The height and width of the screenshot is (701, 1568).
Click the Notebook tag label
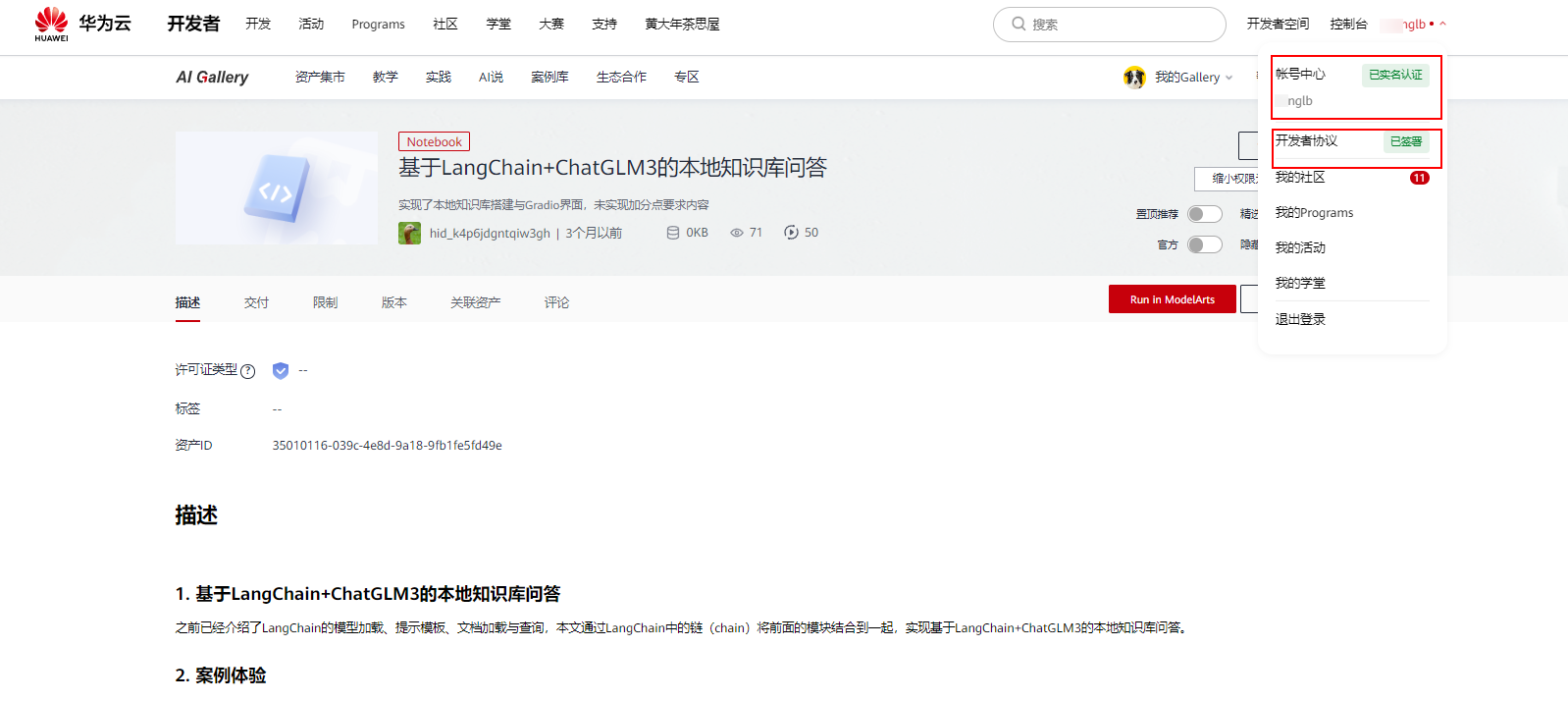434,141
